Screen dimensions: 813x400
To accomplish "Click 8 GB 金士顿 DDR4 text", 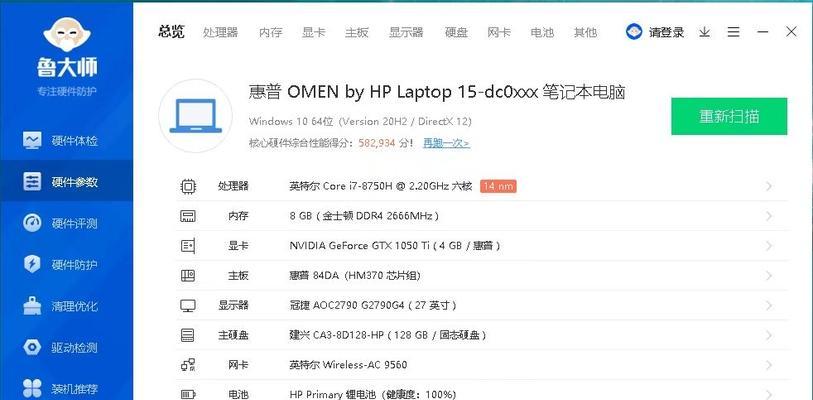I will (x=364, y=216).
